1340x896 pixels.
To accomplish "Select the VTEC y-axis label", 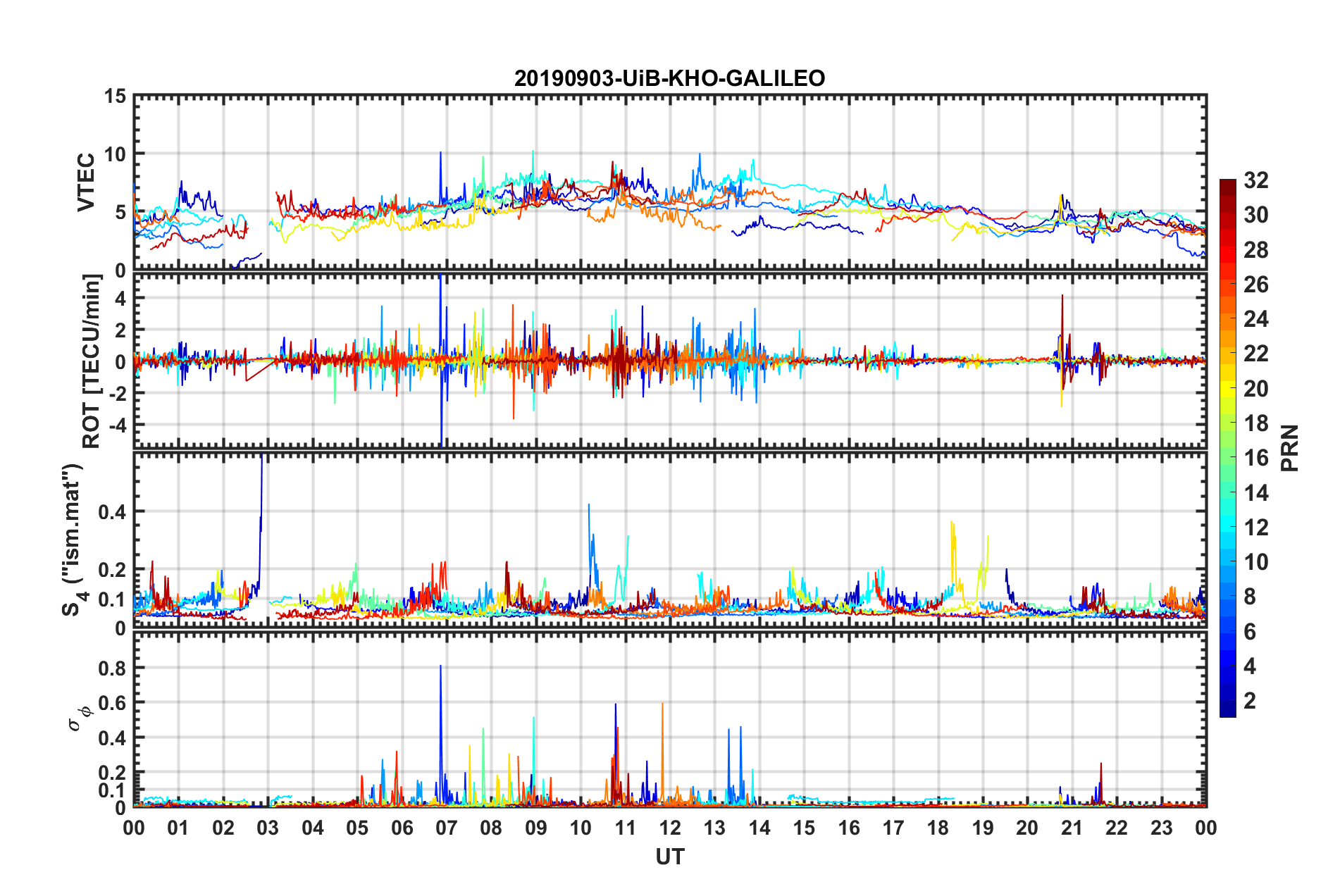I will [86, 182].
